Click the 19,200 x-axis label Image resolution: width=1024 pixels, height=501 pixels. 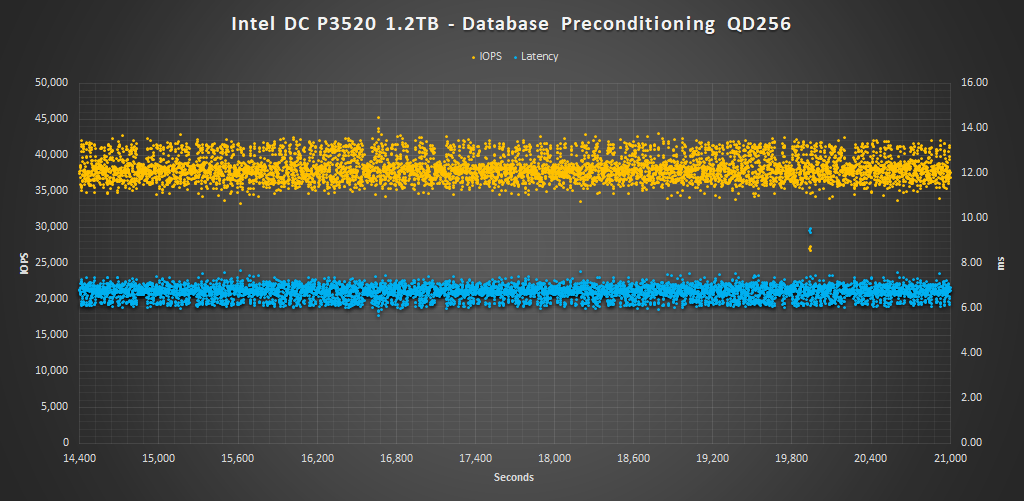coord(712,459)
